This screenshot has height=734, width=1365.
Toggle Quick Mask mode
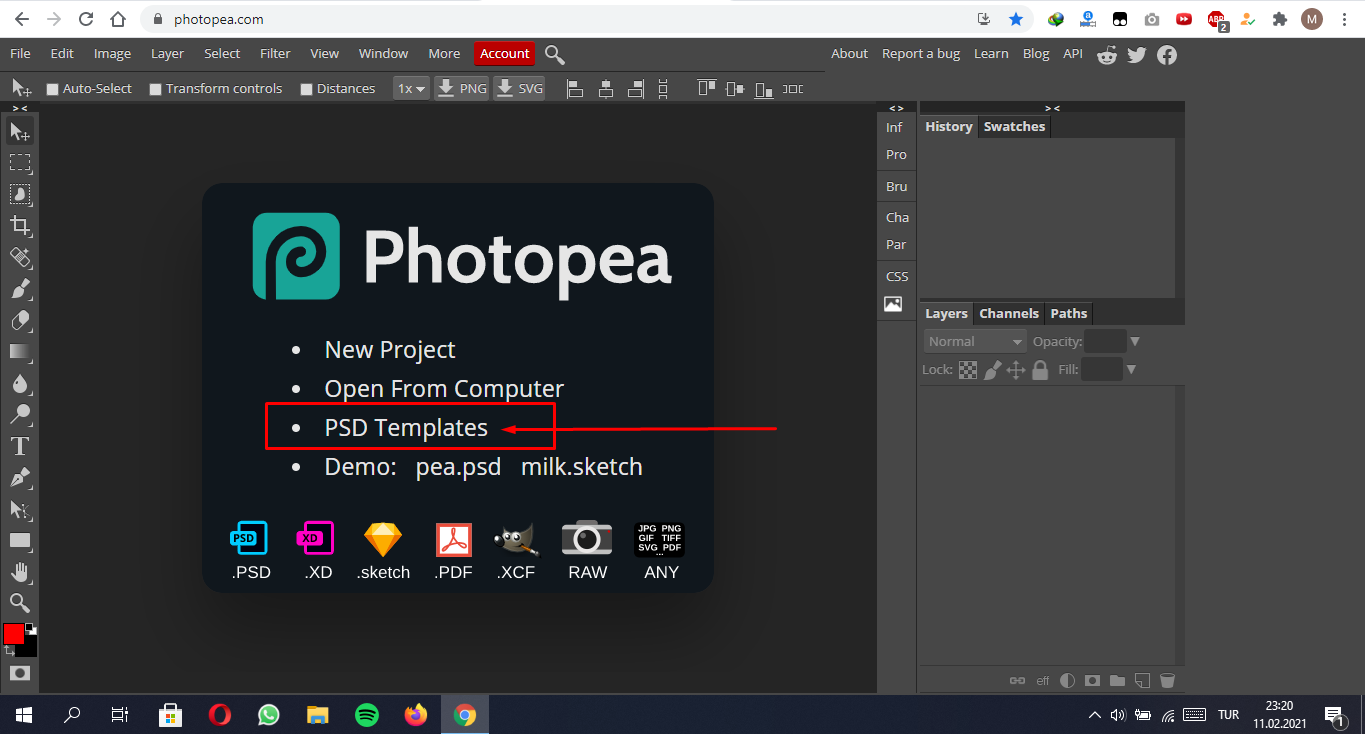20,673
